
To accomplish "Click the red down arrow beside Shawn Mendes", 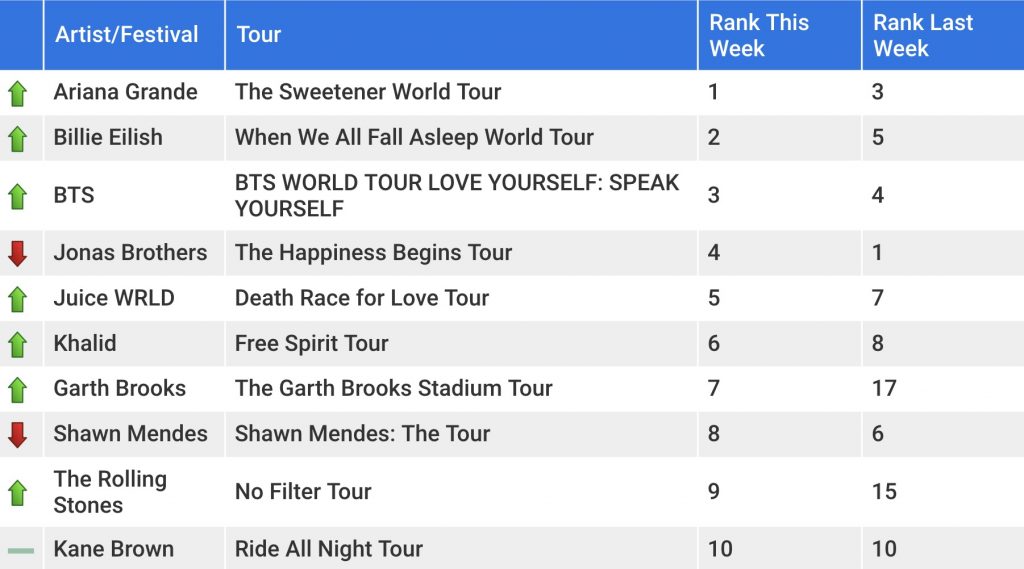I will click(x=18, y=434).
